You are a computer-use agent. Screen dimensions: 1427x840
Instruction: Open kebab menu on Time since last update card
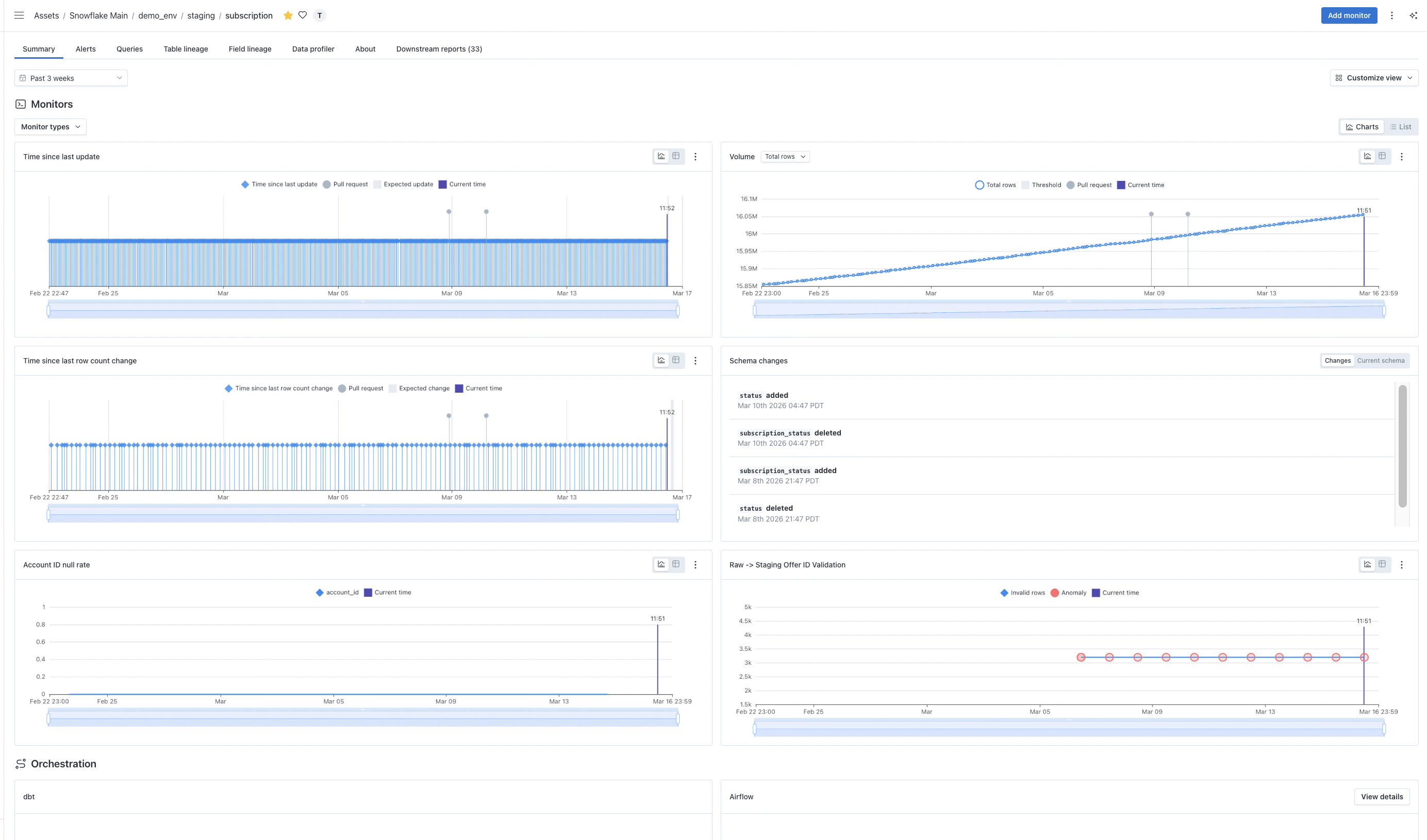(x=695, y=157)
